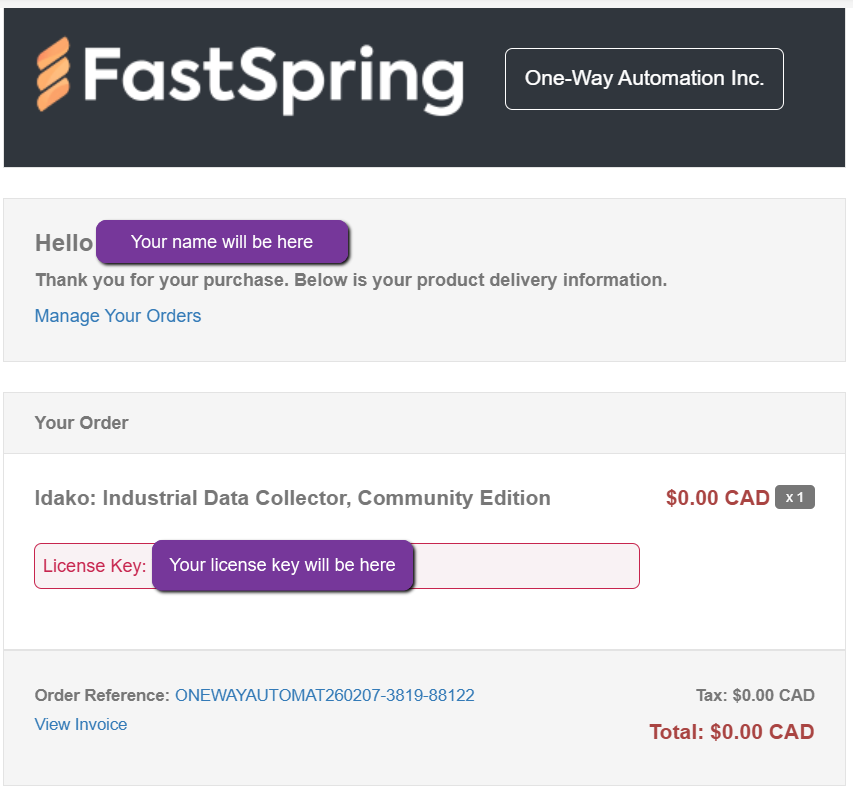
Task: Click the Tax: $0.00 CAD line
Action: tap(755, 695)
